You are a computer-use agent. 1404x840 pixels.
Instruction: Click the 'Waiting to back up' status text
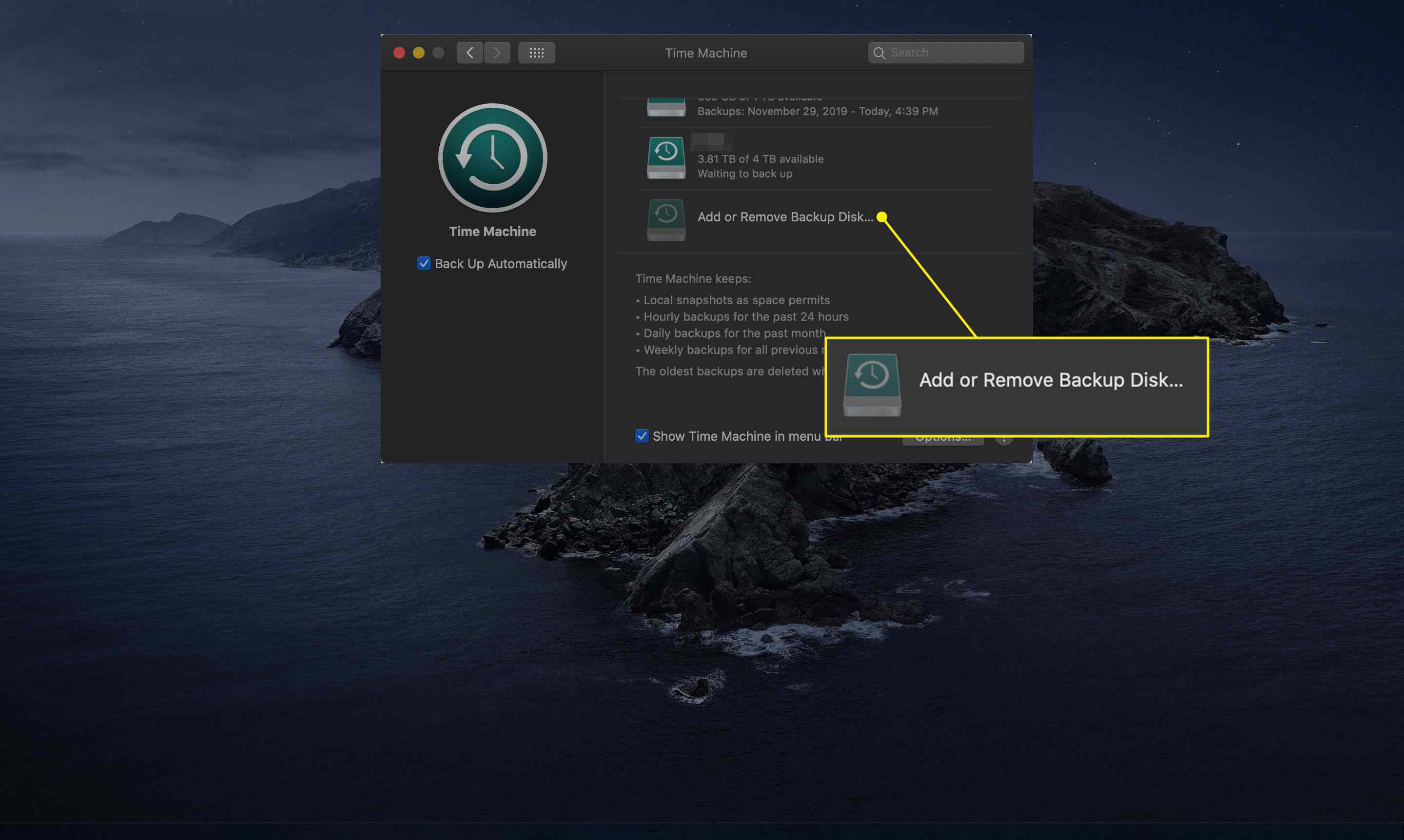[745, 174]
